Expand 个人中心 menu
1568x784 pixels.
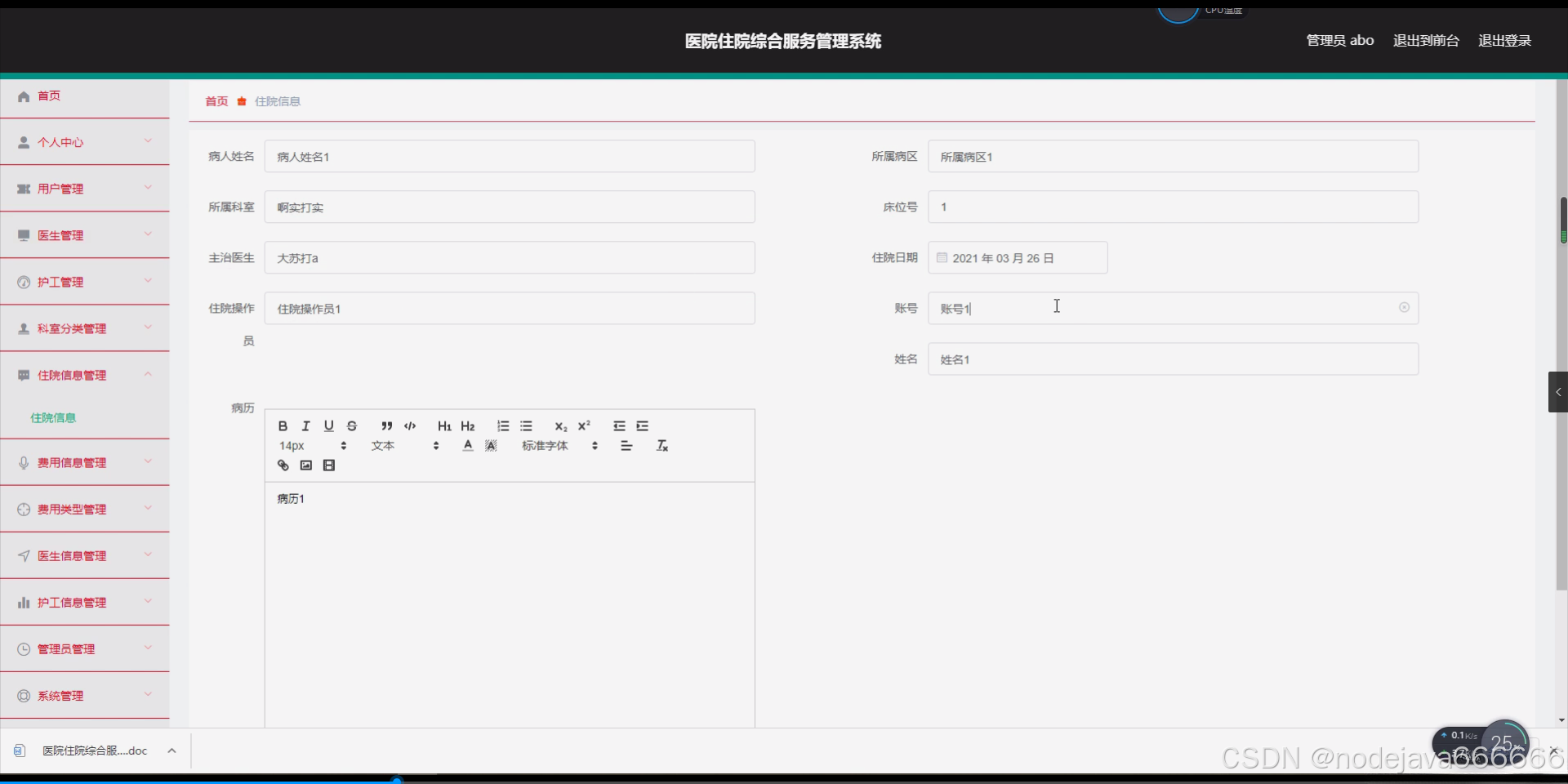pos(85,142)
